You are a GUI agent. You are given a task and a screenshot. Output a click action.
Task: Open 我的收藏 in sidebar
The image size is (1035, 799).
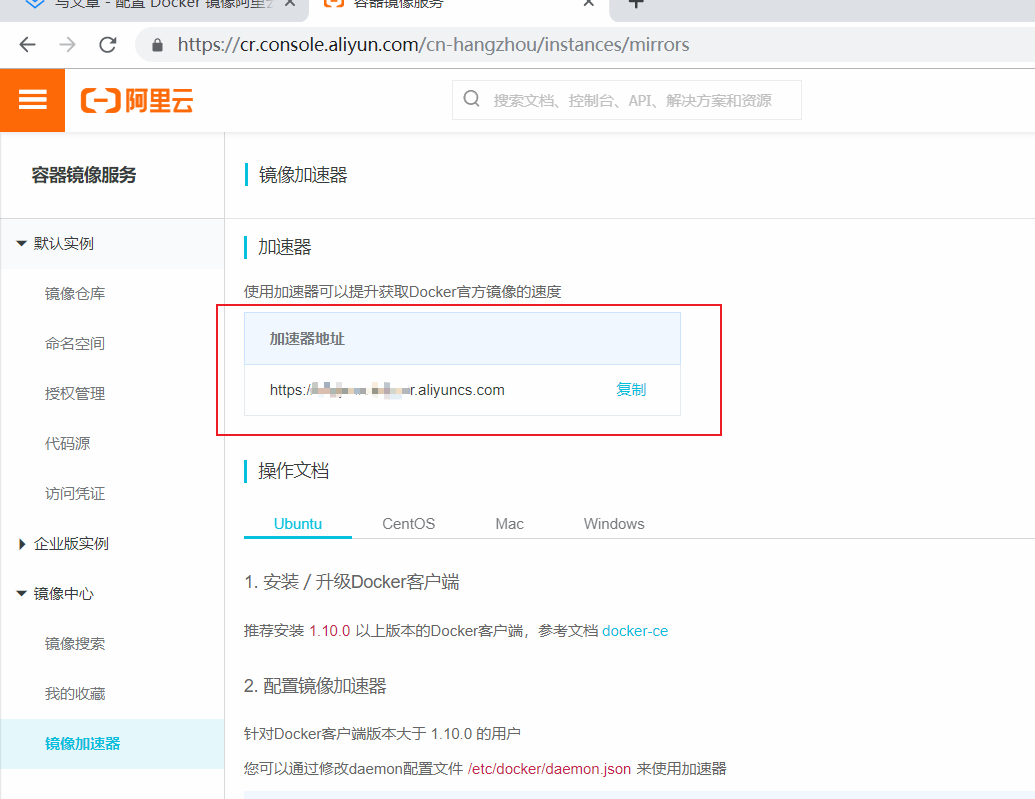coord(75,694)
